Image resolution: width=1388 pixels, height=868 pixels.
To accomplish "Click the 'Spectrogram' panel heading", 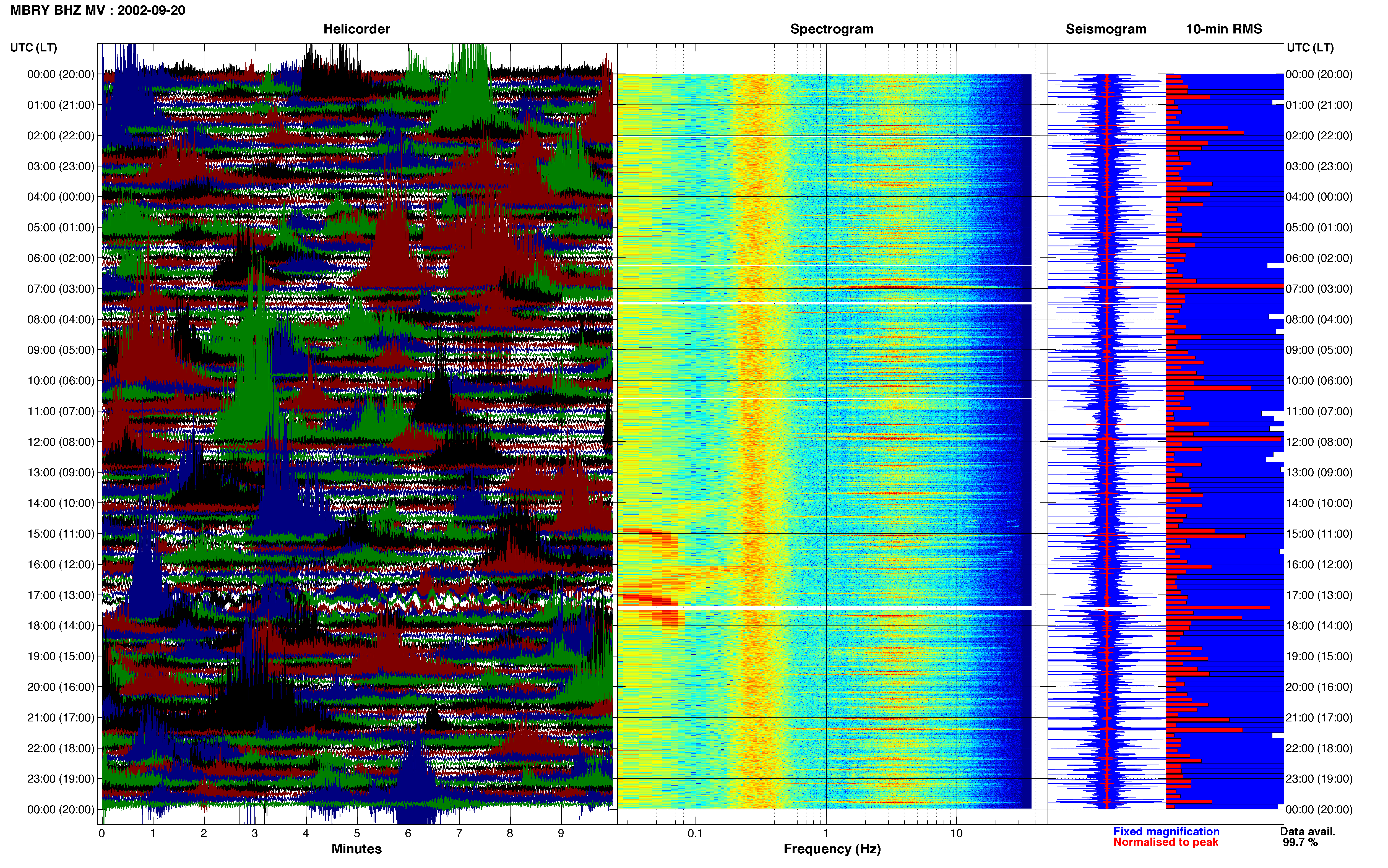I will 832,29.
